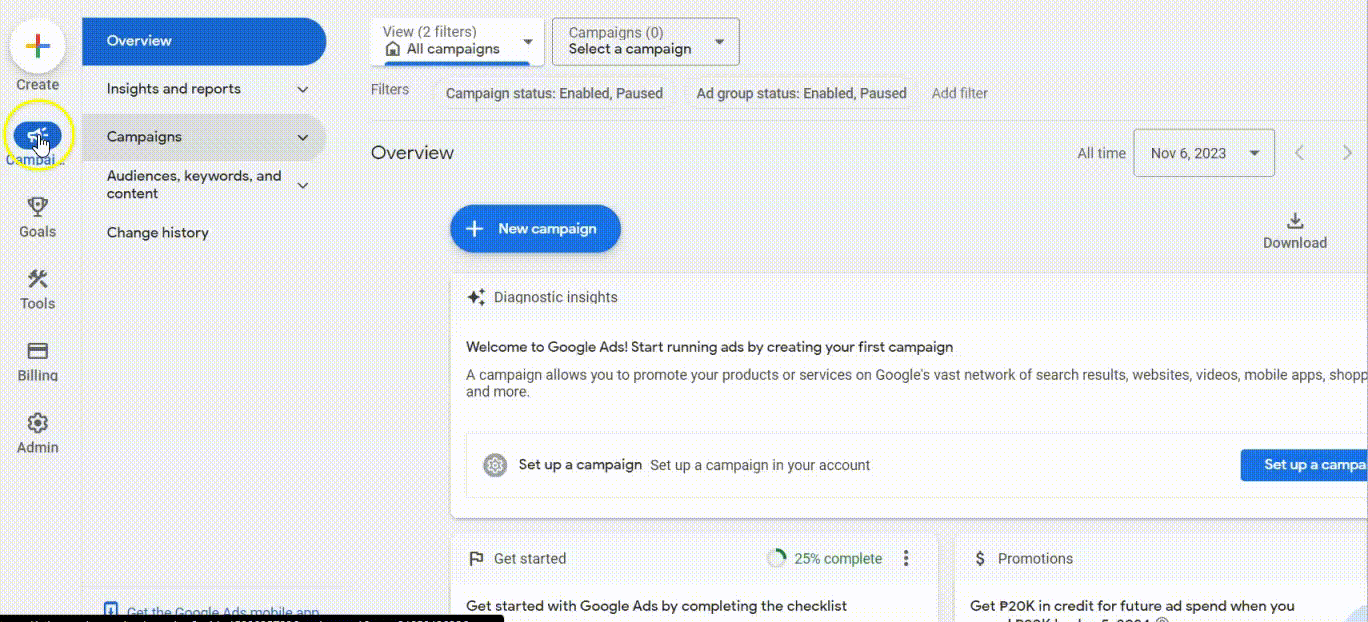Open the All campaigns view dropdown
This screenshot has height=622, width=1368.
[x=457, y=41]
